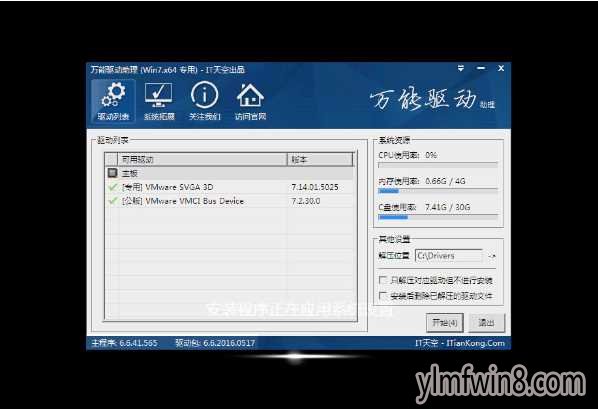Click the 0.66G / 4G memory value
Viewport: 598px width, 410px height.
tap(445, 181)
